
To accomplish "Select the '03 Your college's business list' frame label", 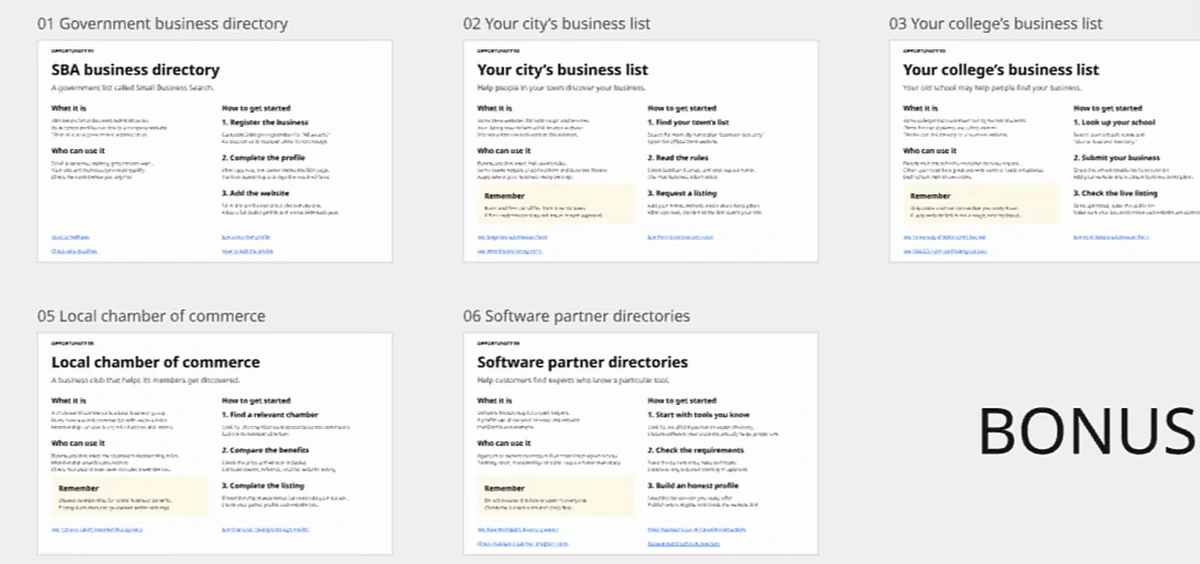I will tap(996, 23).
